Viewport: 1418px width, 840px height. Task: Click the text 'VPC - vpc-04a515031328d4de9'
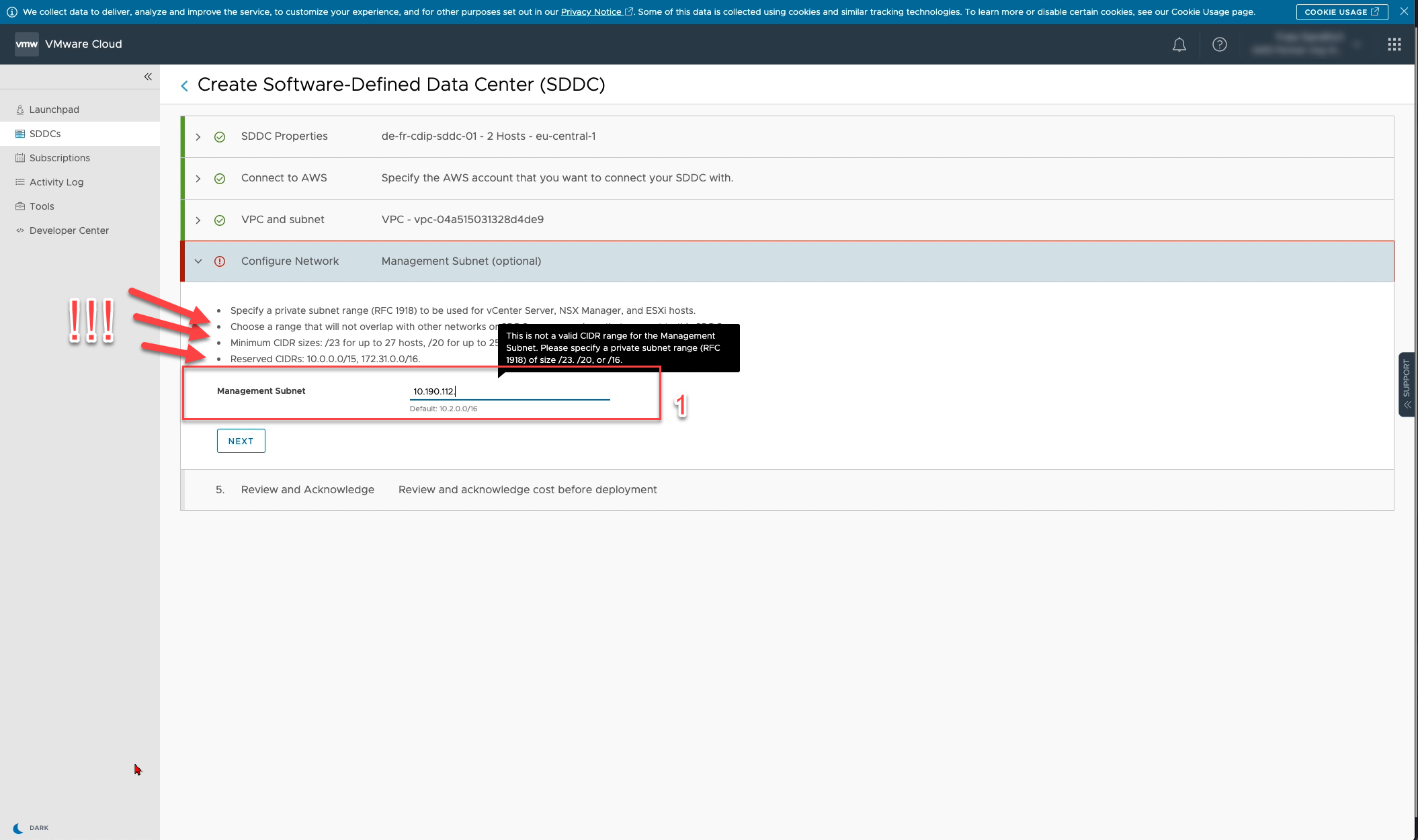pos(462,220)
